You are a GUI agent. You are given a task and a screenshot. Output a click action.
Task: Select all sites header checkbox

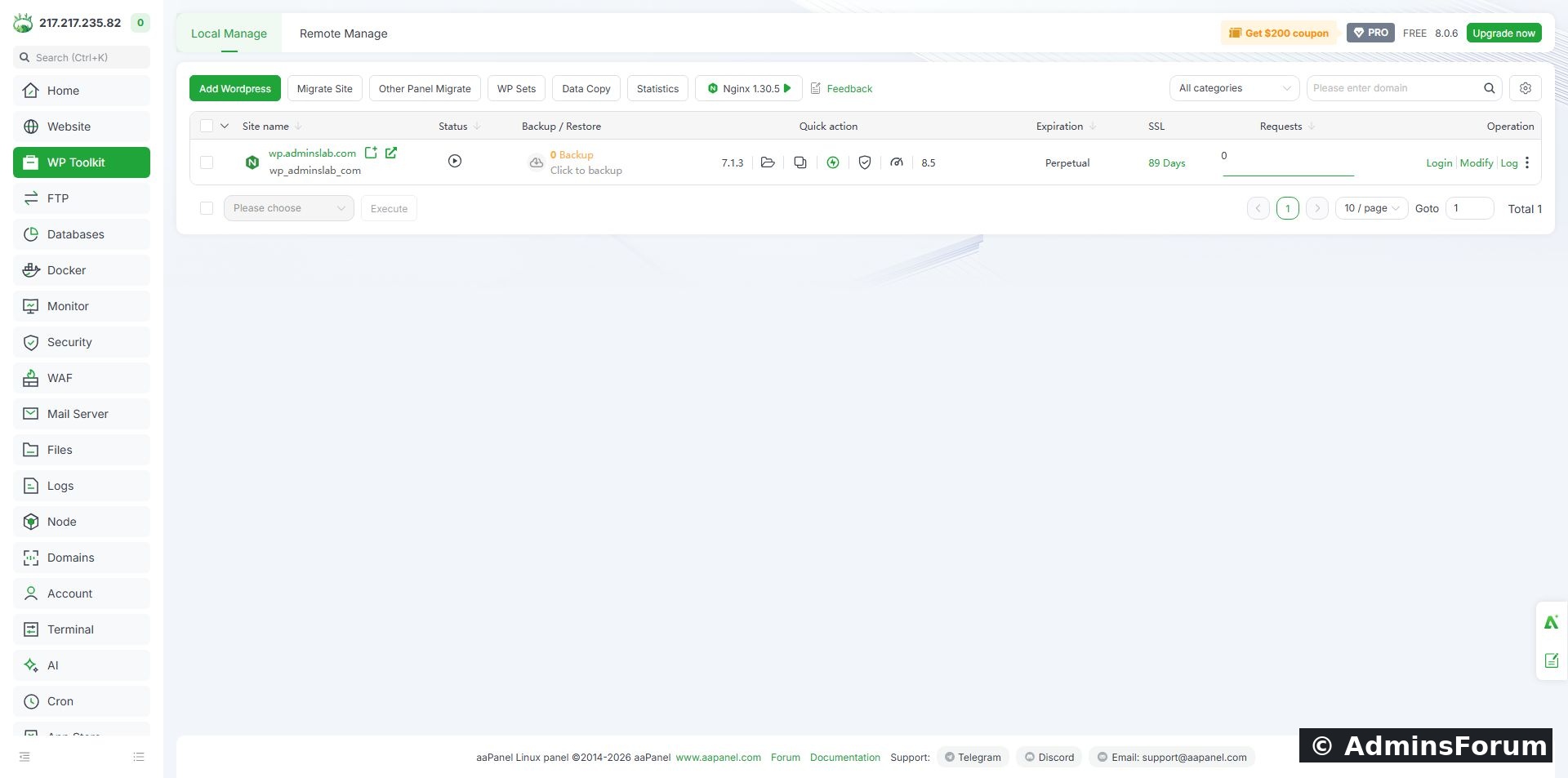[x=207, y=126]
